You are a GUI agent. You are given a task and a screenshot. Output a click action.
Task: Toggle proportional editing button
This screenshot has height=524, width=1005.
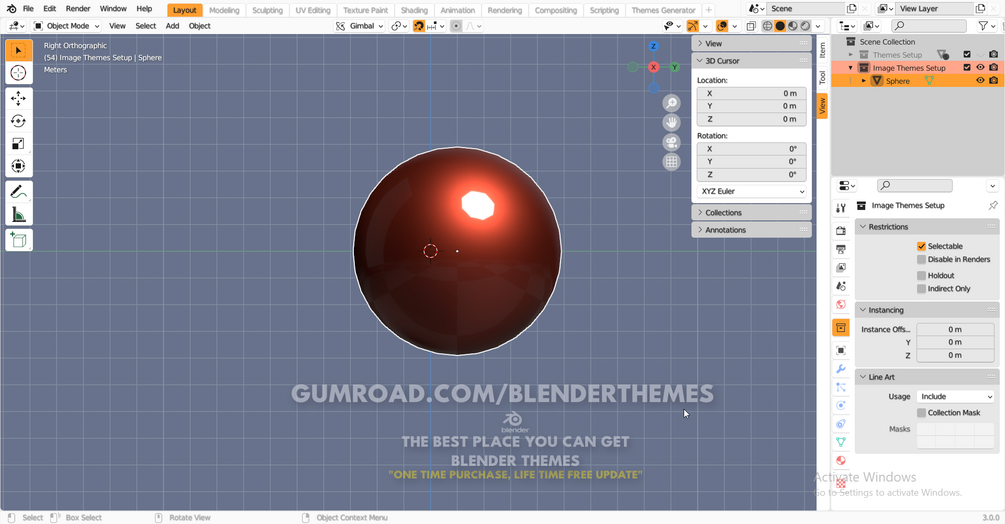(456, 26)
